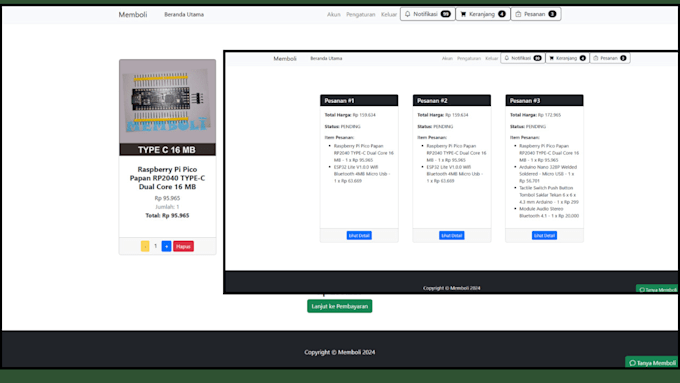Click Lihat Detail for Pesanan #2
The height and width of the screenshot is (383, 680).
(451, 235)
